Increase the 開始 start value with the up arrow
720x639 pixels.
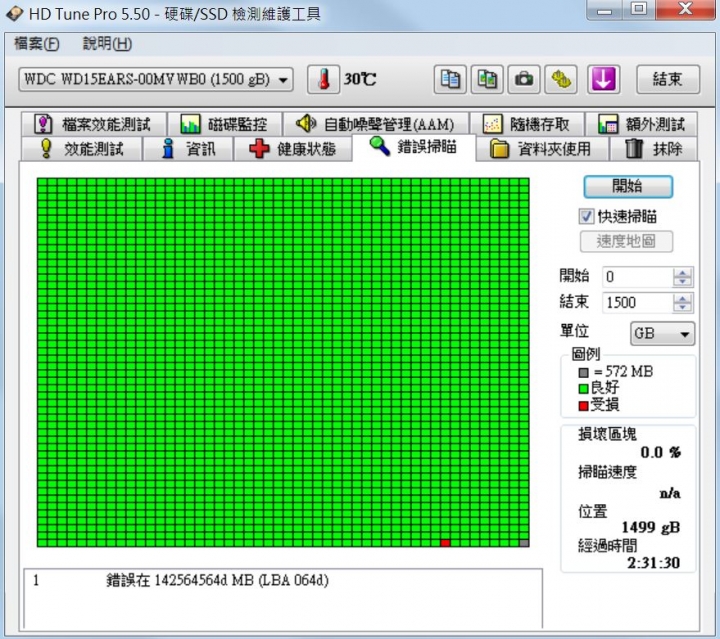click(682, 273)
